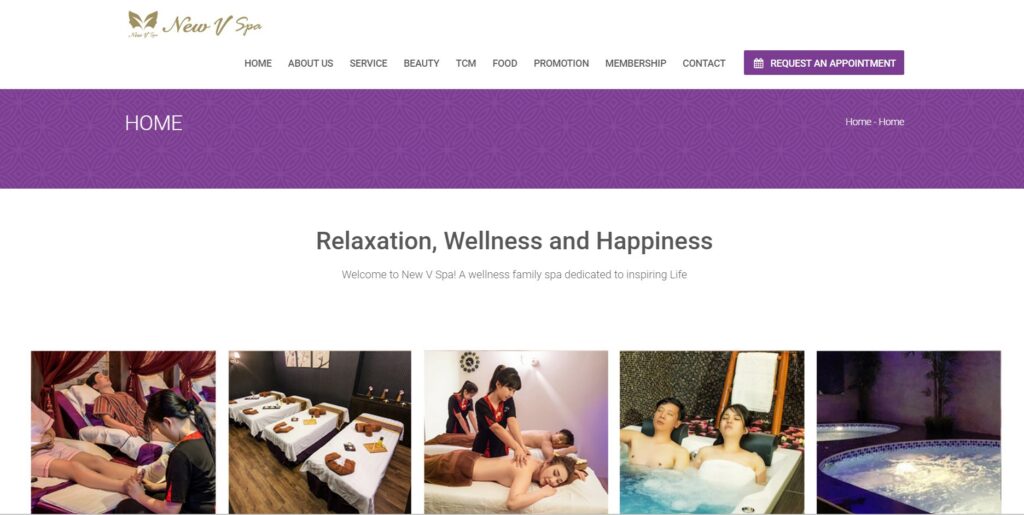Open the massage beds room photo
Image resolution: width=1024 pixels, height=515 pixels.
pos(320,432)
